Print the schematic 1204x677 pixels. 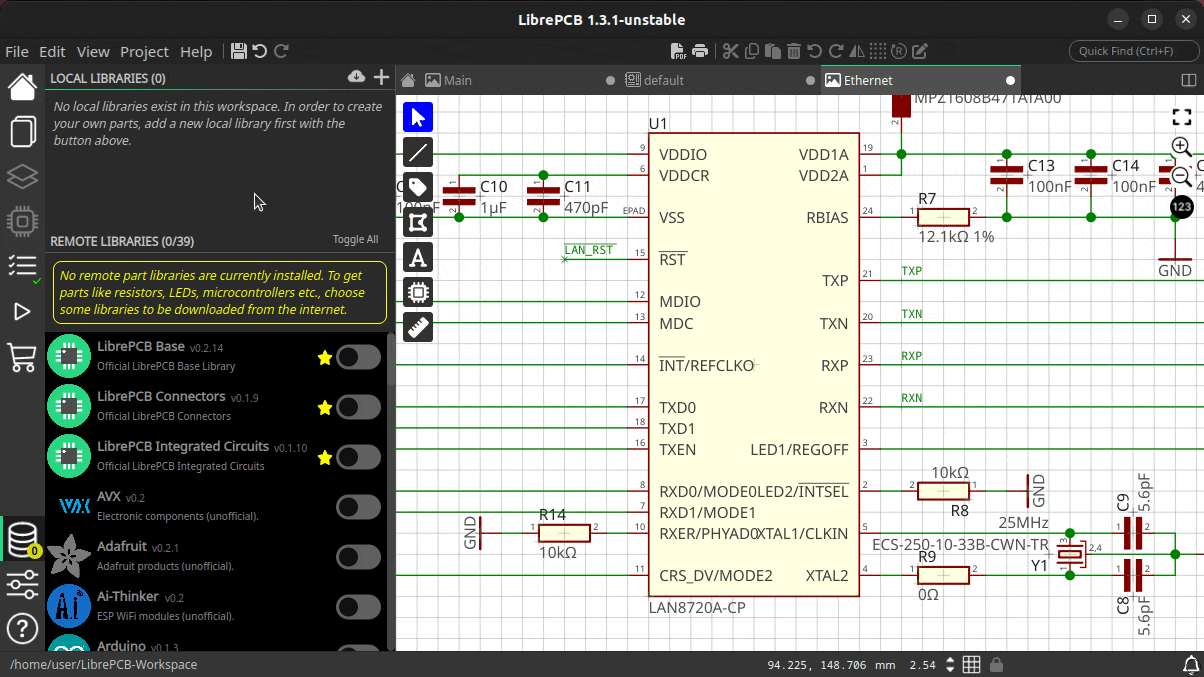pos(700,51)
